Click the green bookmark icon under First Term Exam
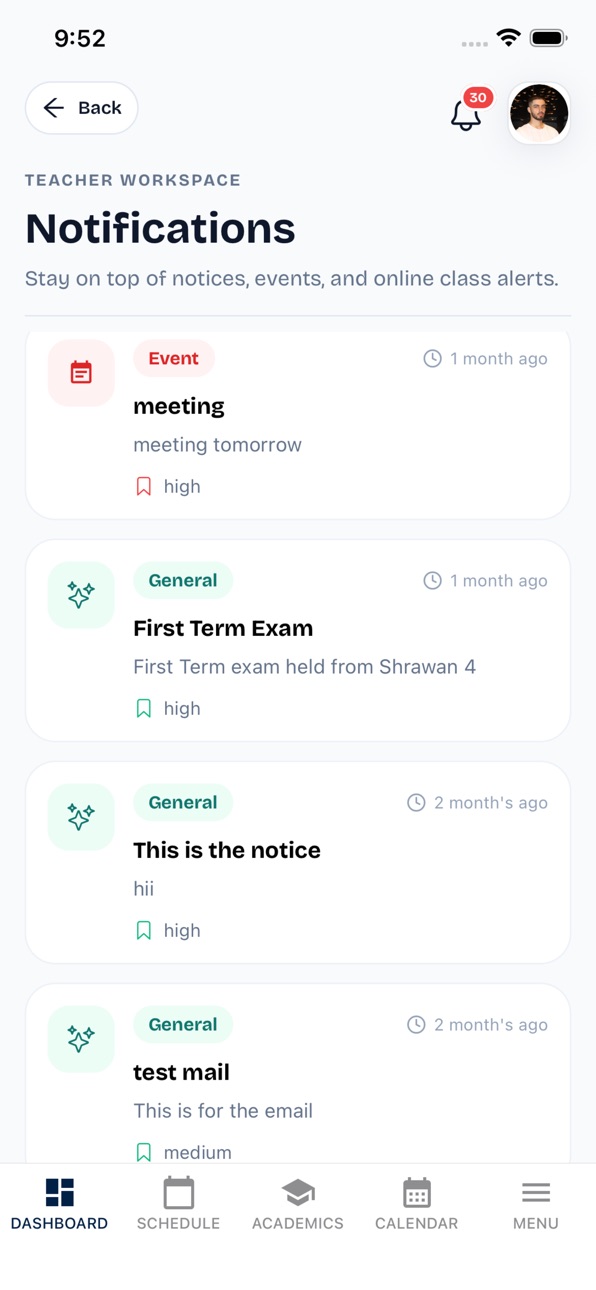Viewport: 596px width, 1290px height. [144, 709]
